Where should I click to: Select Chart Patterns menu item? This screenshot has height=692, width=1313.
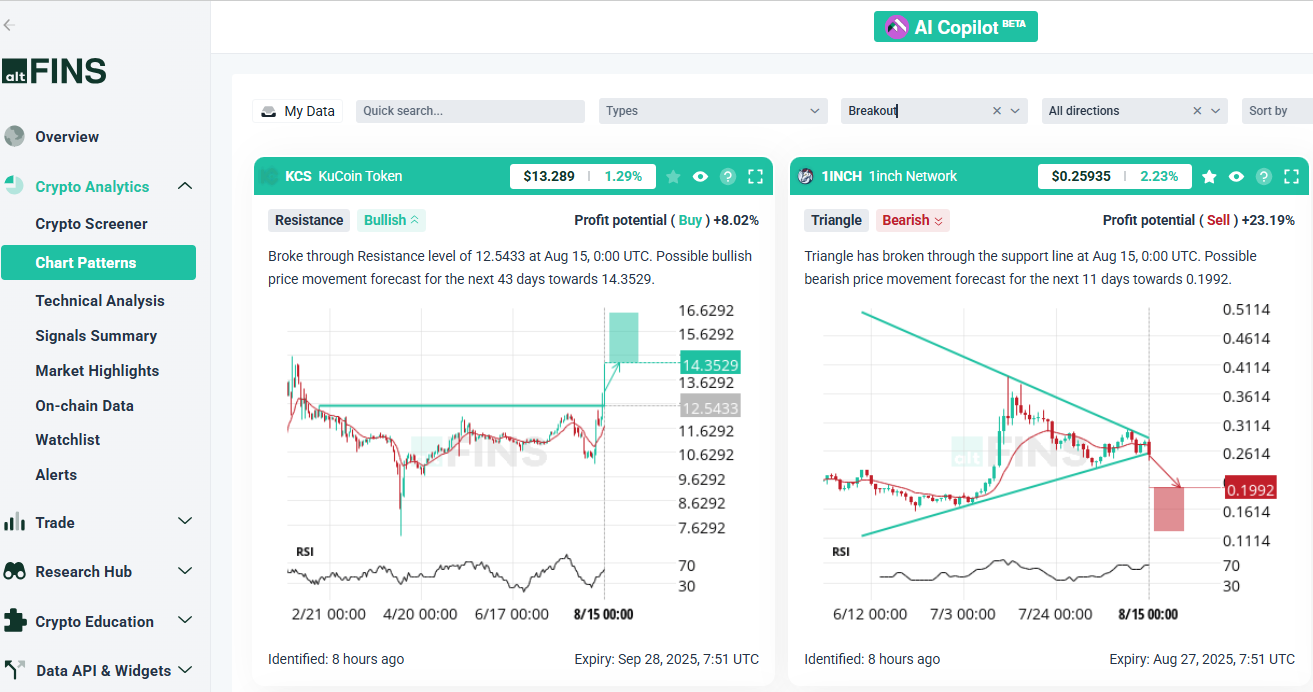pyautogui.click(x=98, y=263)
